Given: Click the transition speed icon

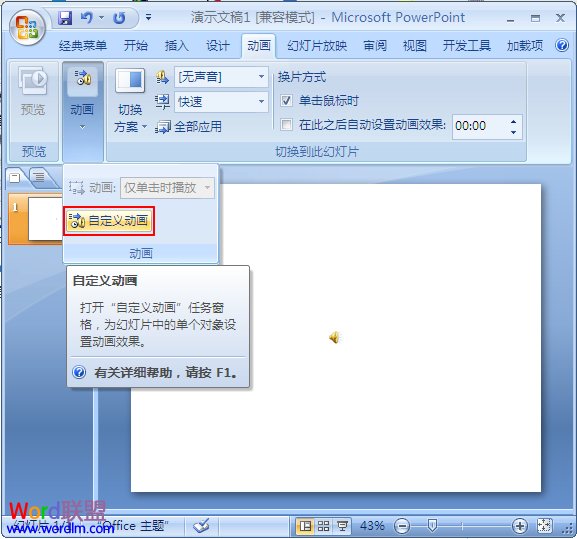Looking at the screenshot, I should pyautogui.click(x=162, y=102).
